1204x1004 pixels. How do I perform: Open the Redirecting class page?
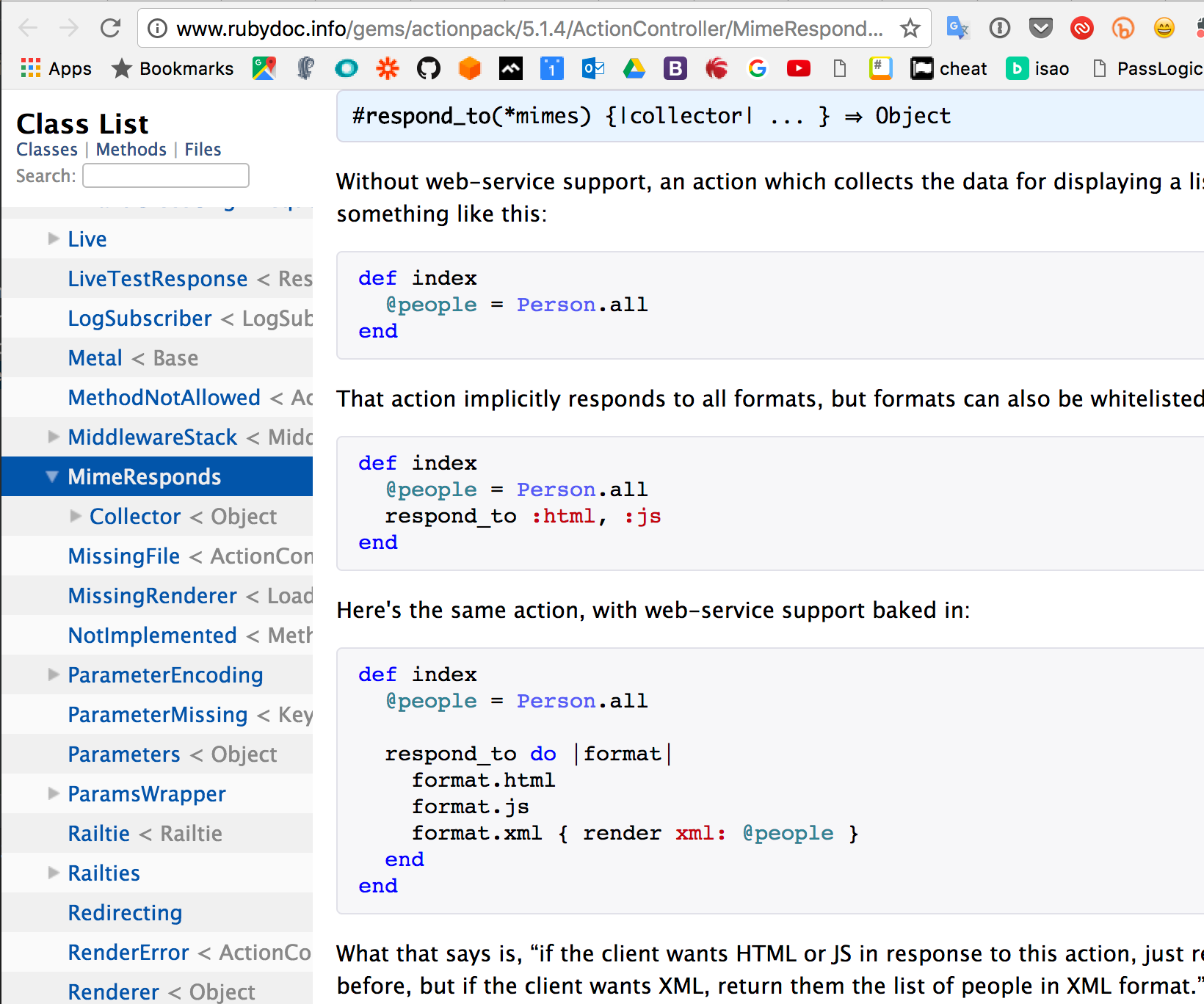(125, 912)
